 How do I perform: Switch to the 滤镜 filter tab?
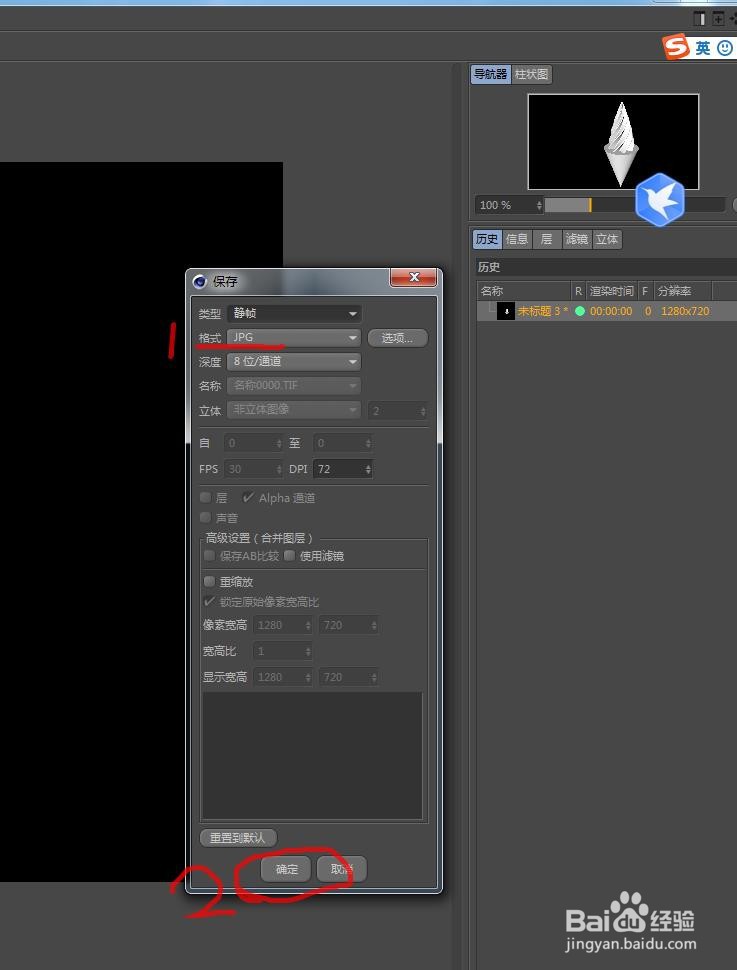pos(577,239)
